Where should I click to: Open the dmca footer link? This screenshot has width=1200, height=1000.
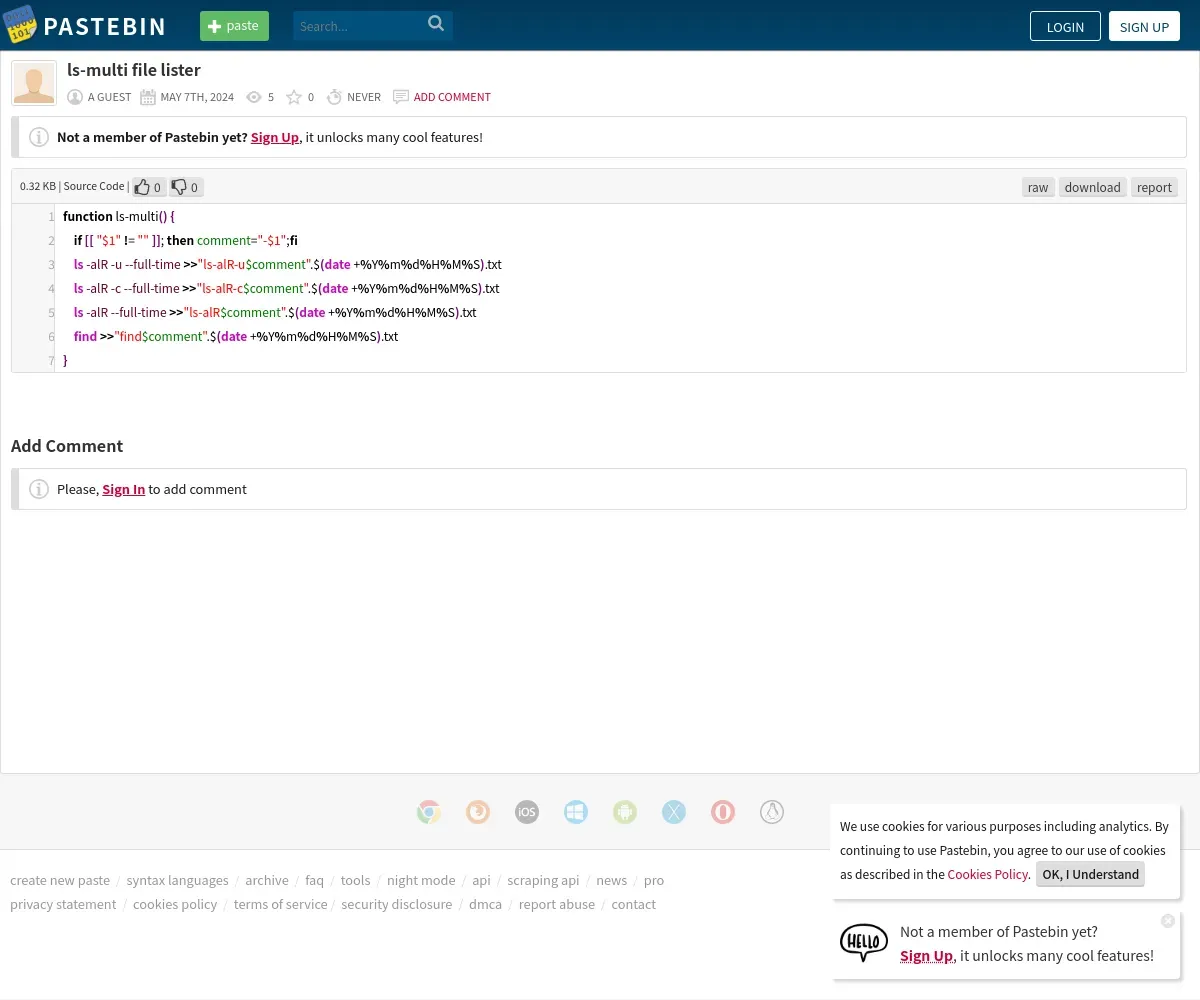[x=485, y=904]
